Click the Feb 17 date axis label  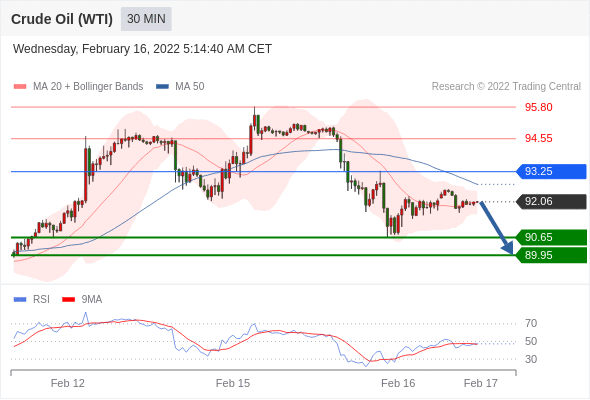pyautogui.click(x=481, y=383)
